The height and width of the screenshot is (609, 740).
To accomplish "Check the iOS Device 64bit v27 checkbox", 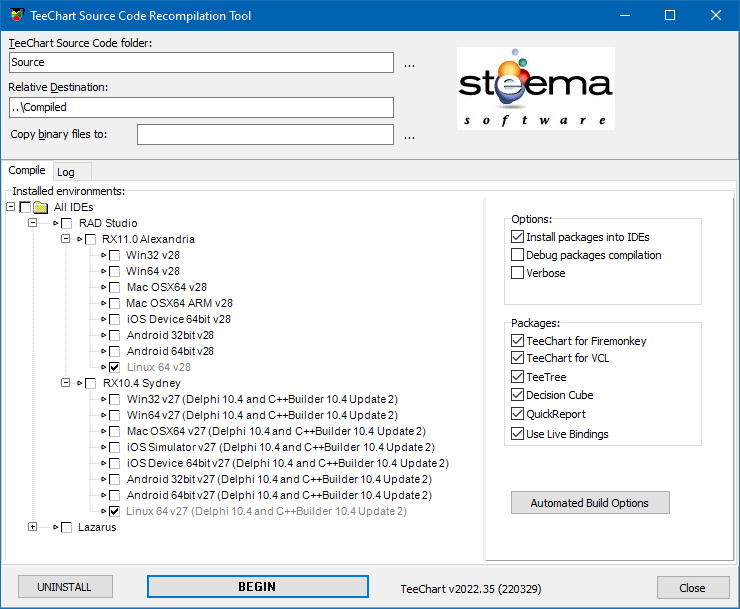I will coord(114,464).
